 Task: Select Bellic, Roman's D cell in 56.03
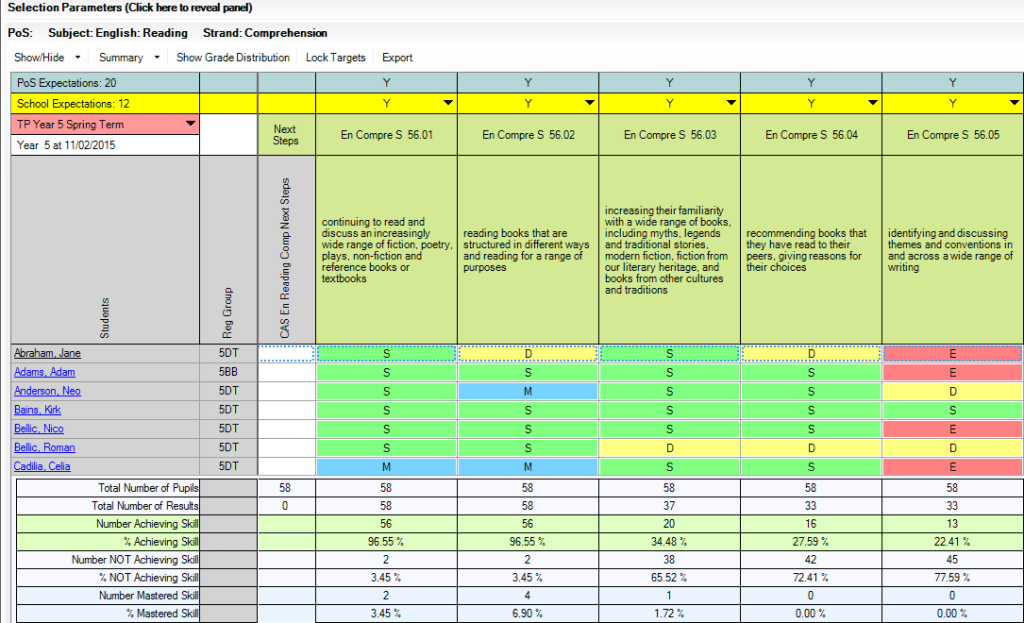click(x=670, y=448)
